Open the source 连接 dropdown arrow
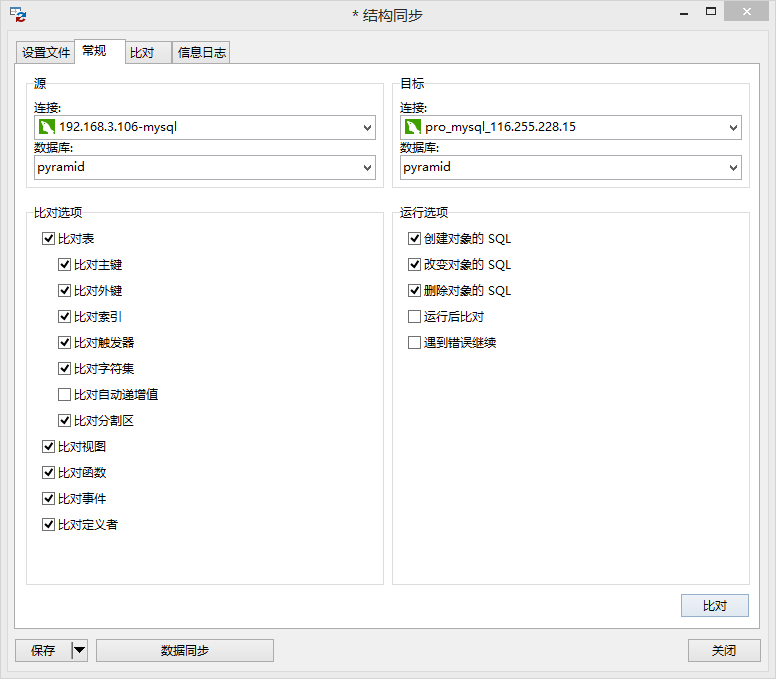 pos(367,128)
